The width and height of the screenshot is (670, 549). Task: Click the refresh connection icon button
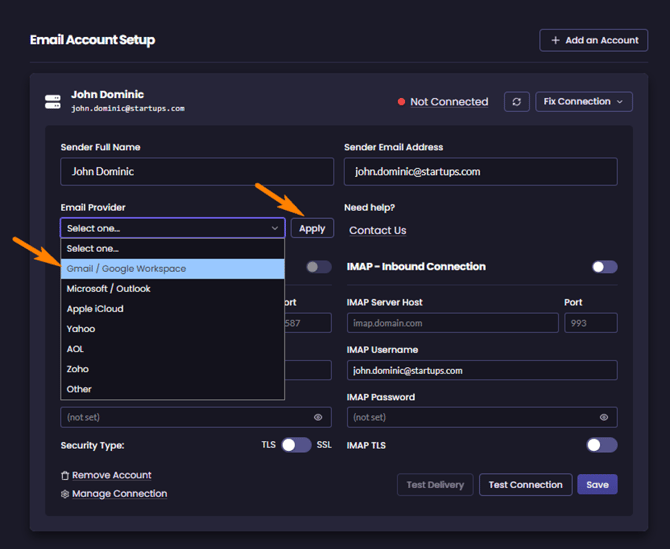point(517,102)
